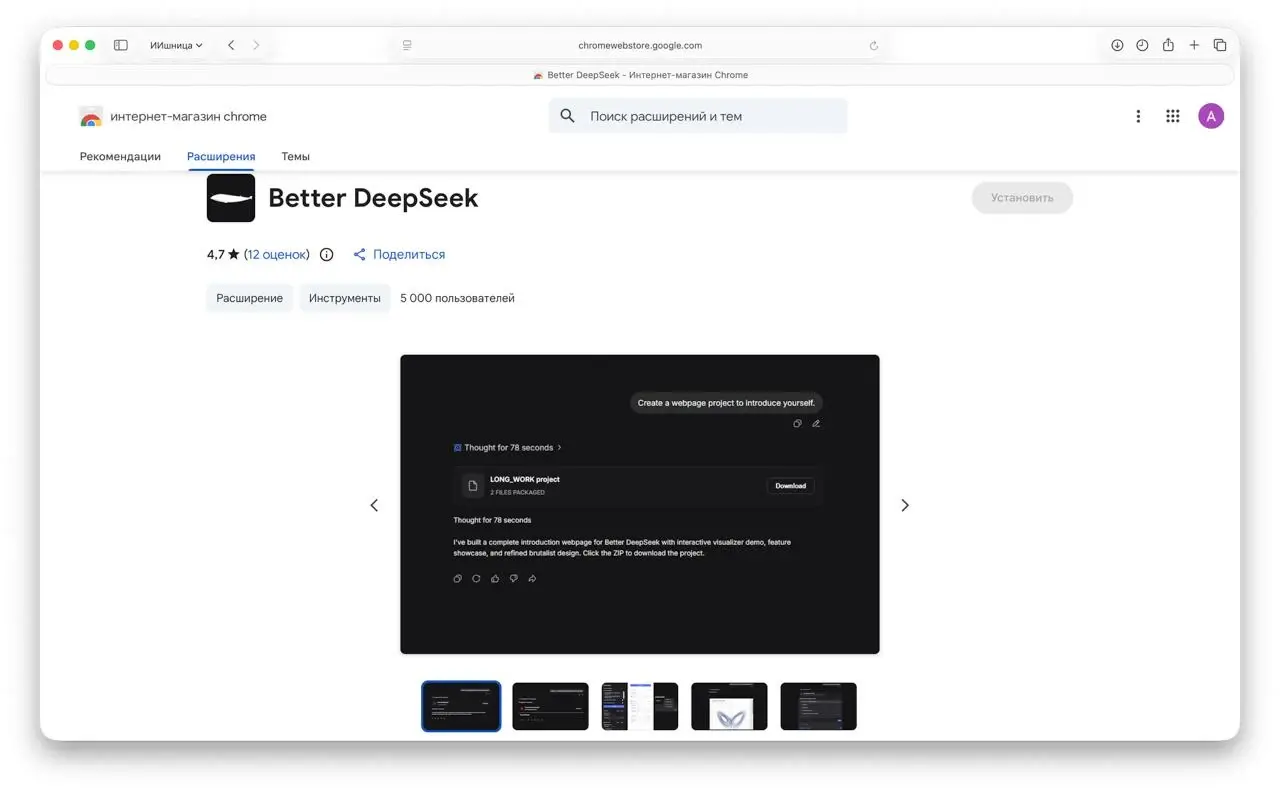Select the fifth screenshot thumbnail

(819, 706)
